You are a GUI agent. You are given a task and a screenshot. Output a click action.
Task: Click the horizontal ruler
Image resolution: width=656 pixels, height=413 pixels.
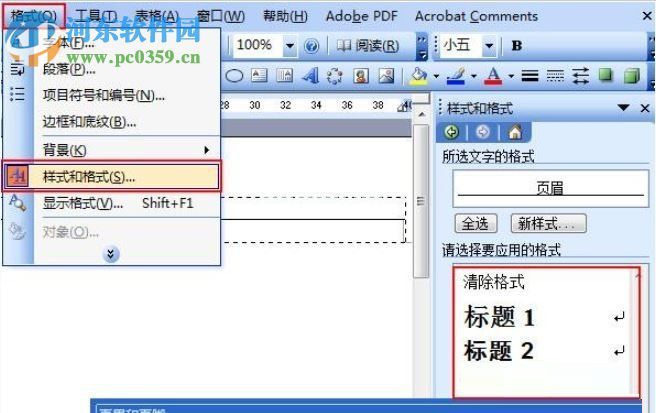316,105
